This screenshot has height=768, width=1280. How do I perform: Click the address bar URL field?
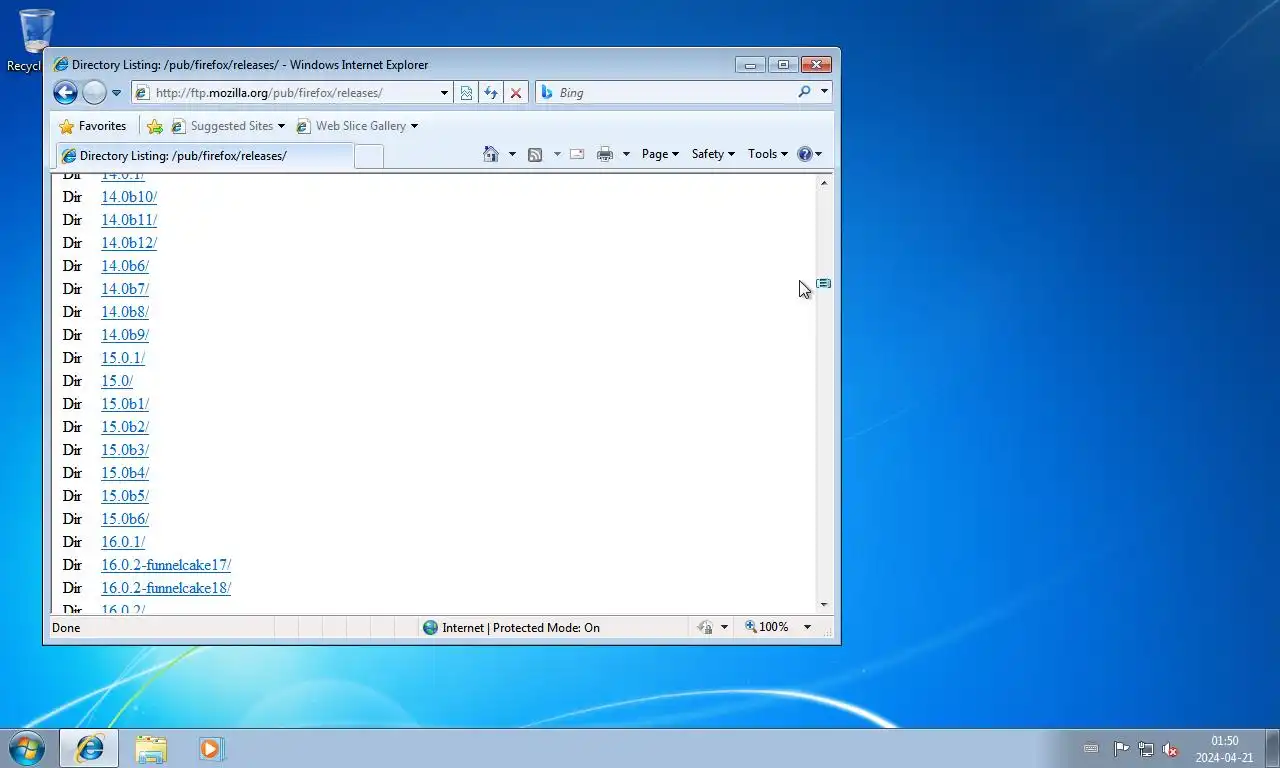[294, 93]
